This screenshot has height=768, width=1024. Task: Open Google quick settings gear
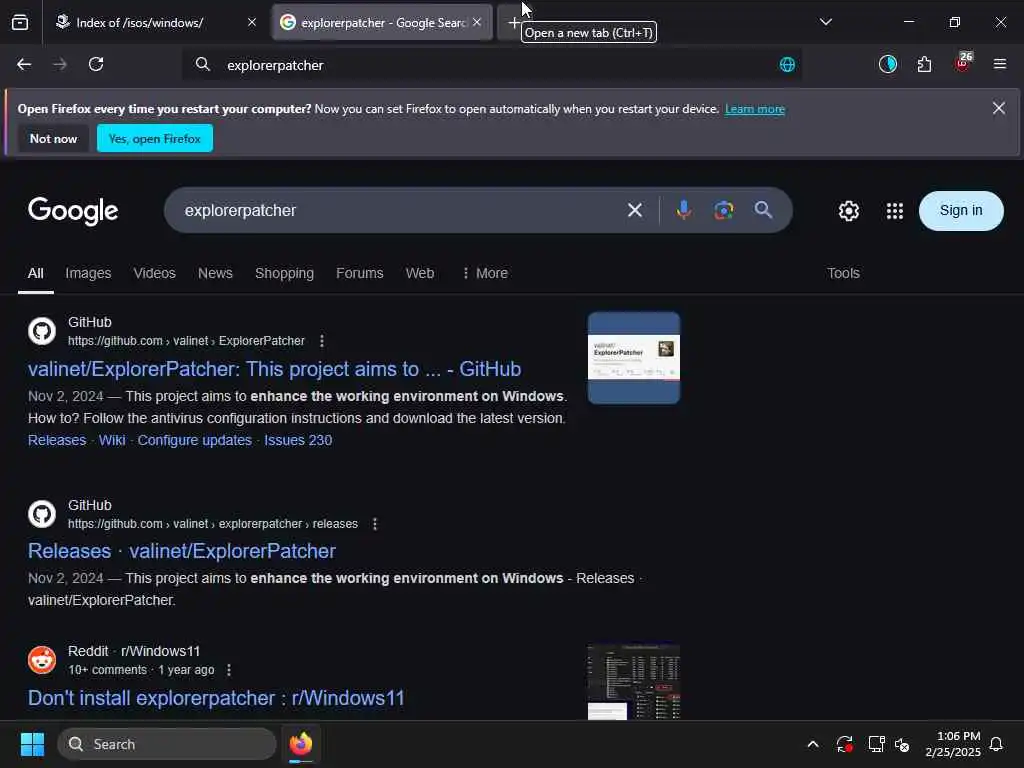[x=848, y=211]
